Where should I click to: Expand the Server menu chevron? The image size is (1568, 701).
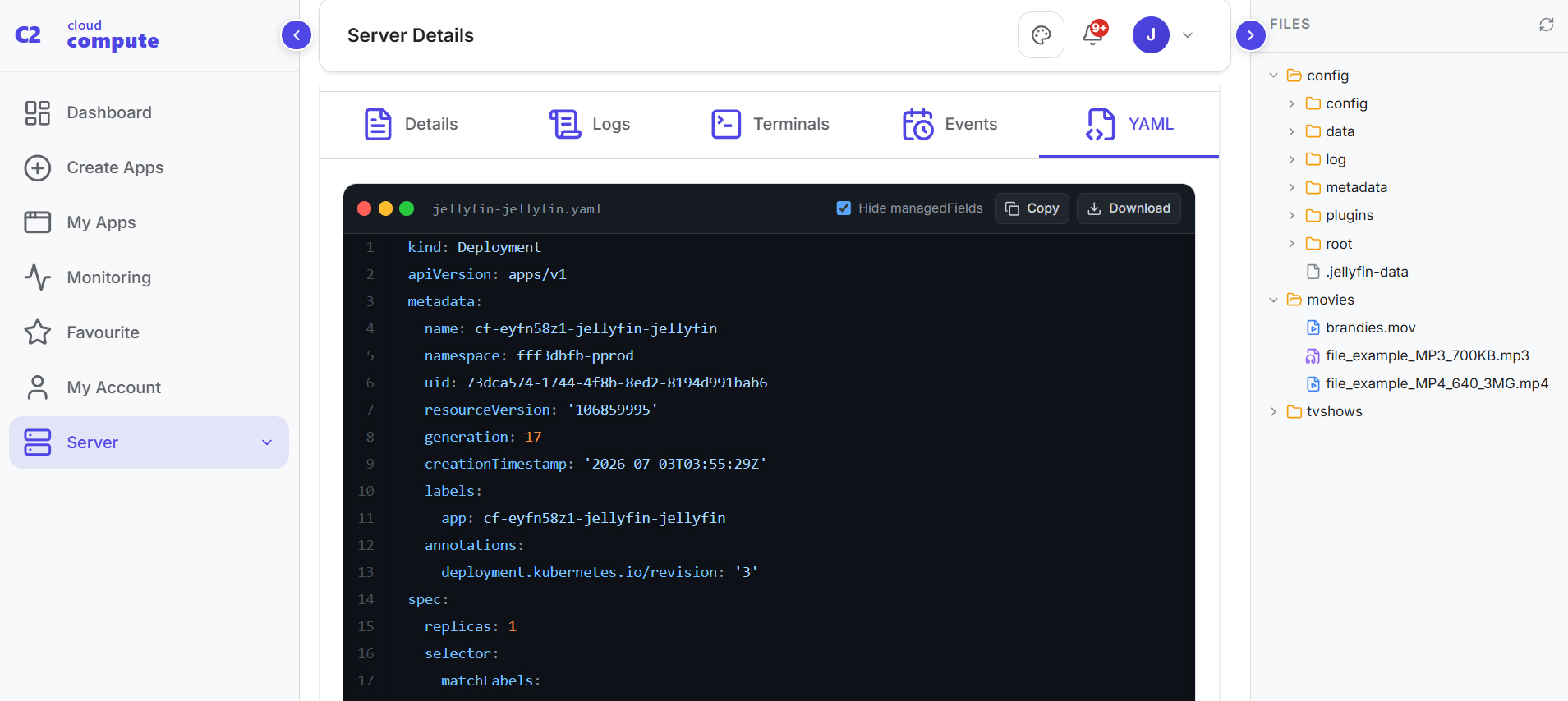(267, 442)
